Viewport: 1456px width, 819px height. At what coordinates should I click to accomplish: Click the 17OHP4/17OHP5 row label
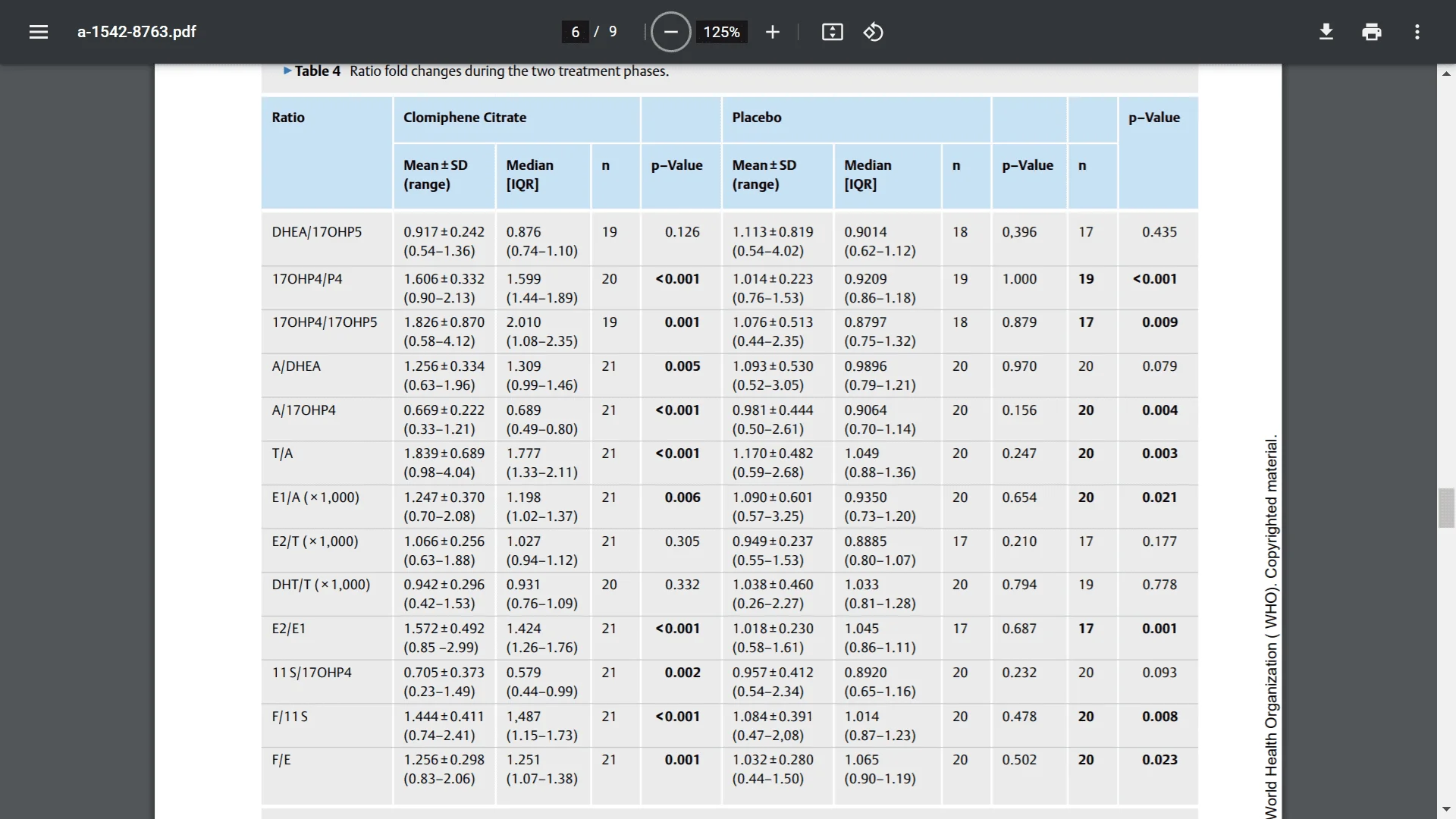coord(325,322)
